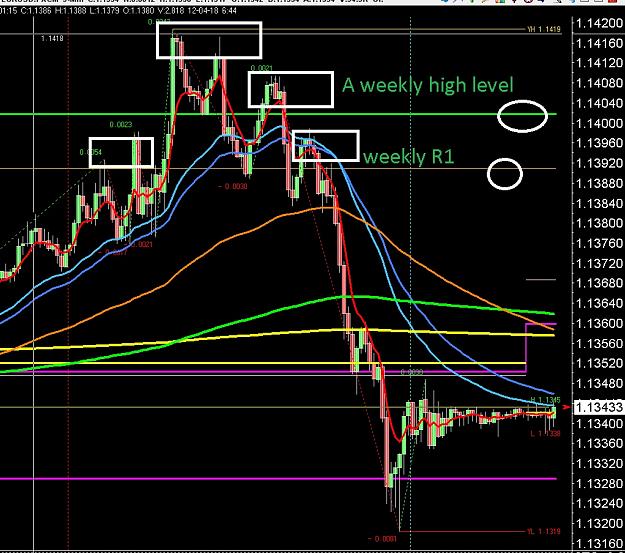Click the red - 0.0030 swing label
Viewport: 625px width, 553px height.
point(233,186)
